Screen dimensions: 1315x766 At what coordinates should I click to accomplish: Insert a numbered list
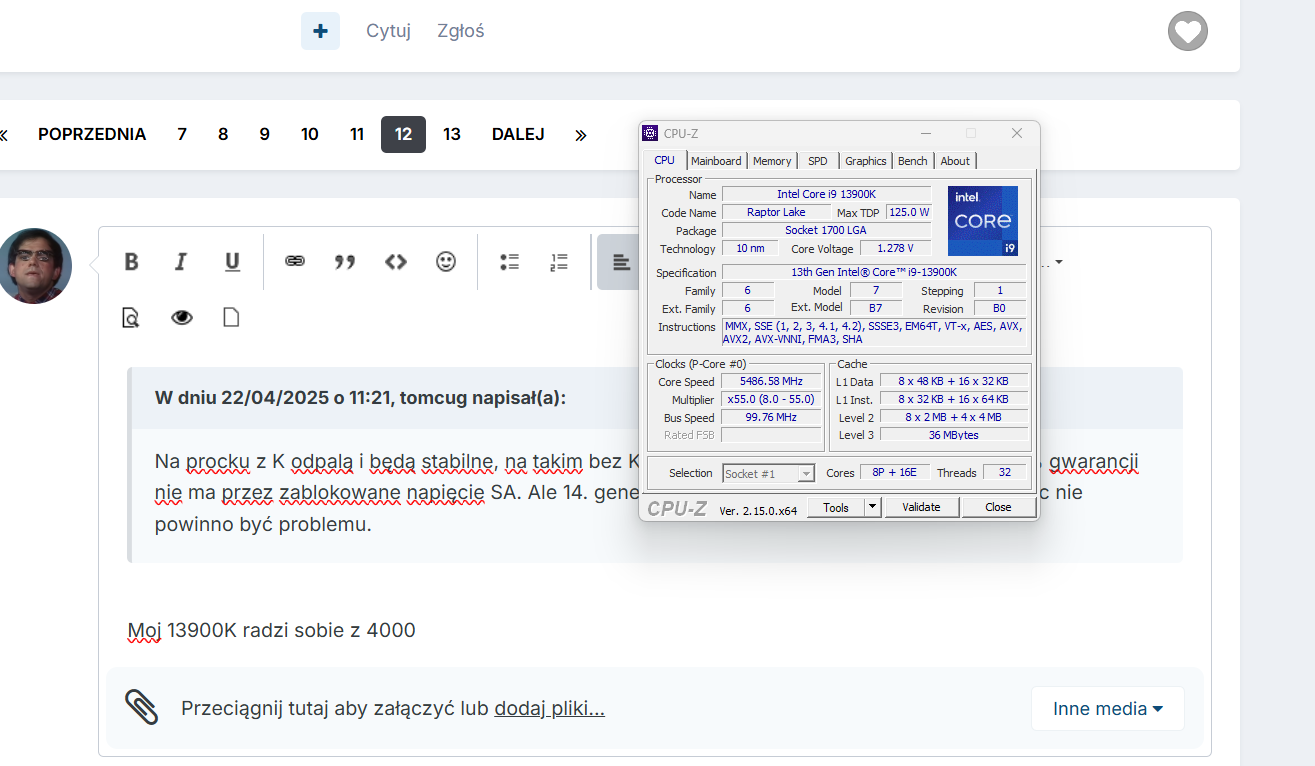pos(559,262)
